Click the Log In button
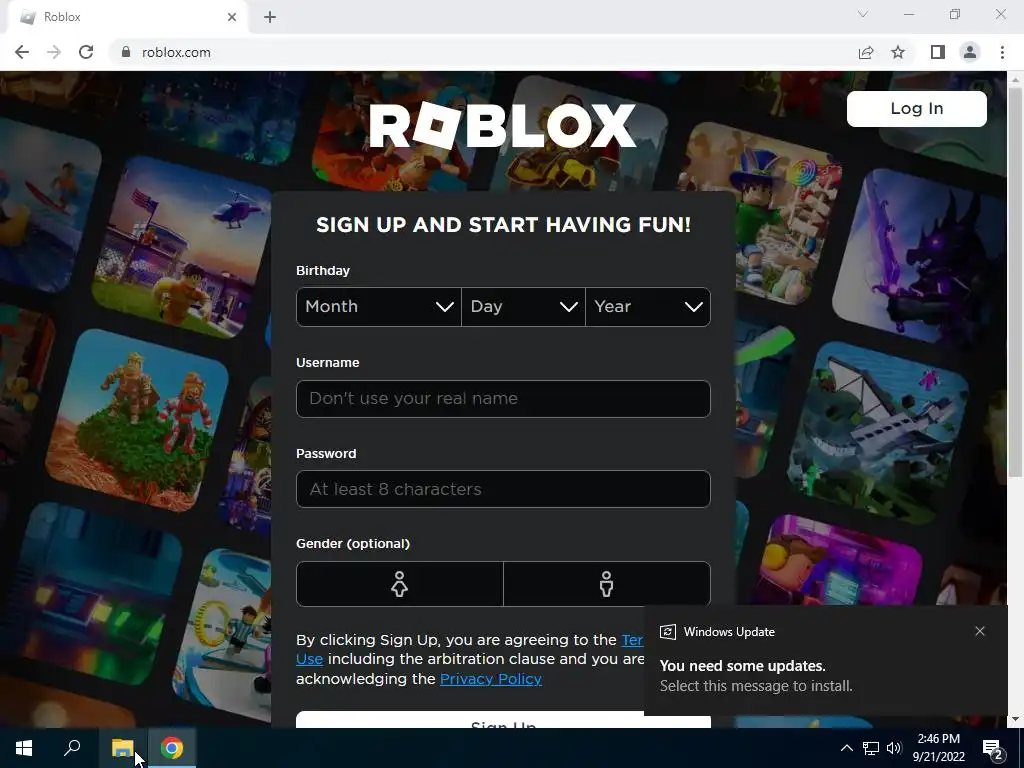Image resolution: width=1024 pixels, height=768 pixels. (916, 108)
